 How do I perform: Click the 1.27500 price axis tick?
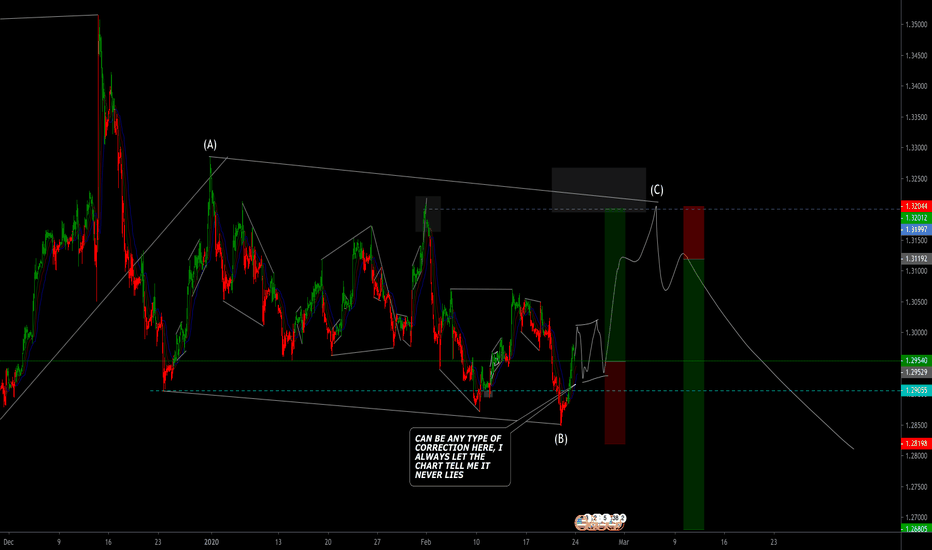(x=916, y=486)
